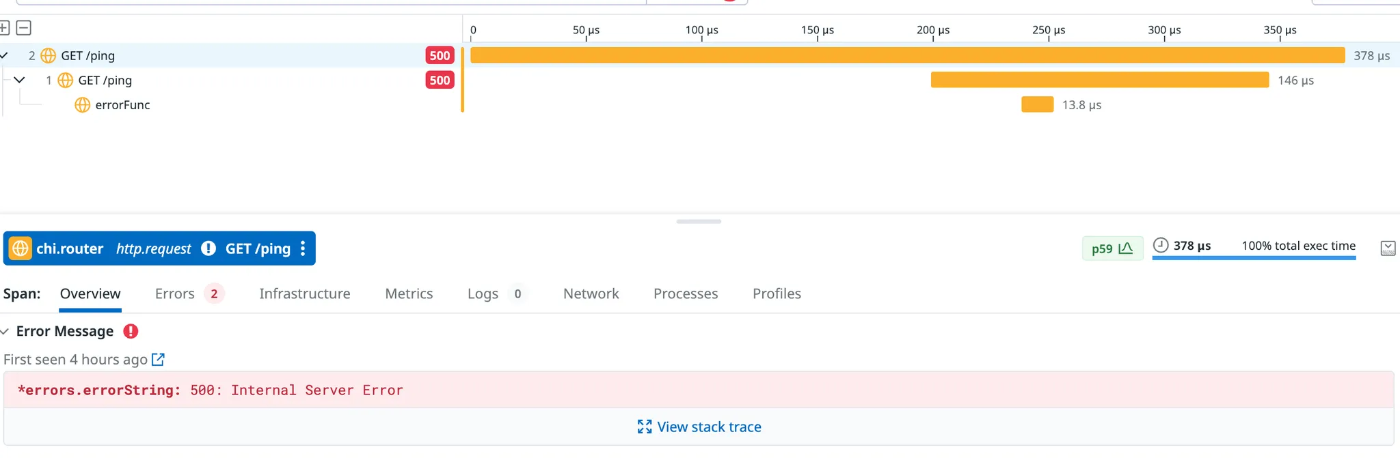Screen dimensions: 1400x458
Task: Click the globe icon of top GET /ping span
Action: [48, 56]
